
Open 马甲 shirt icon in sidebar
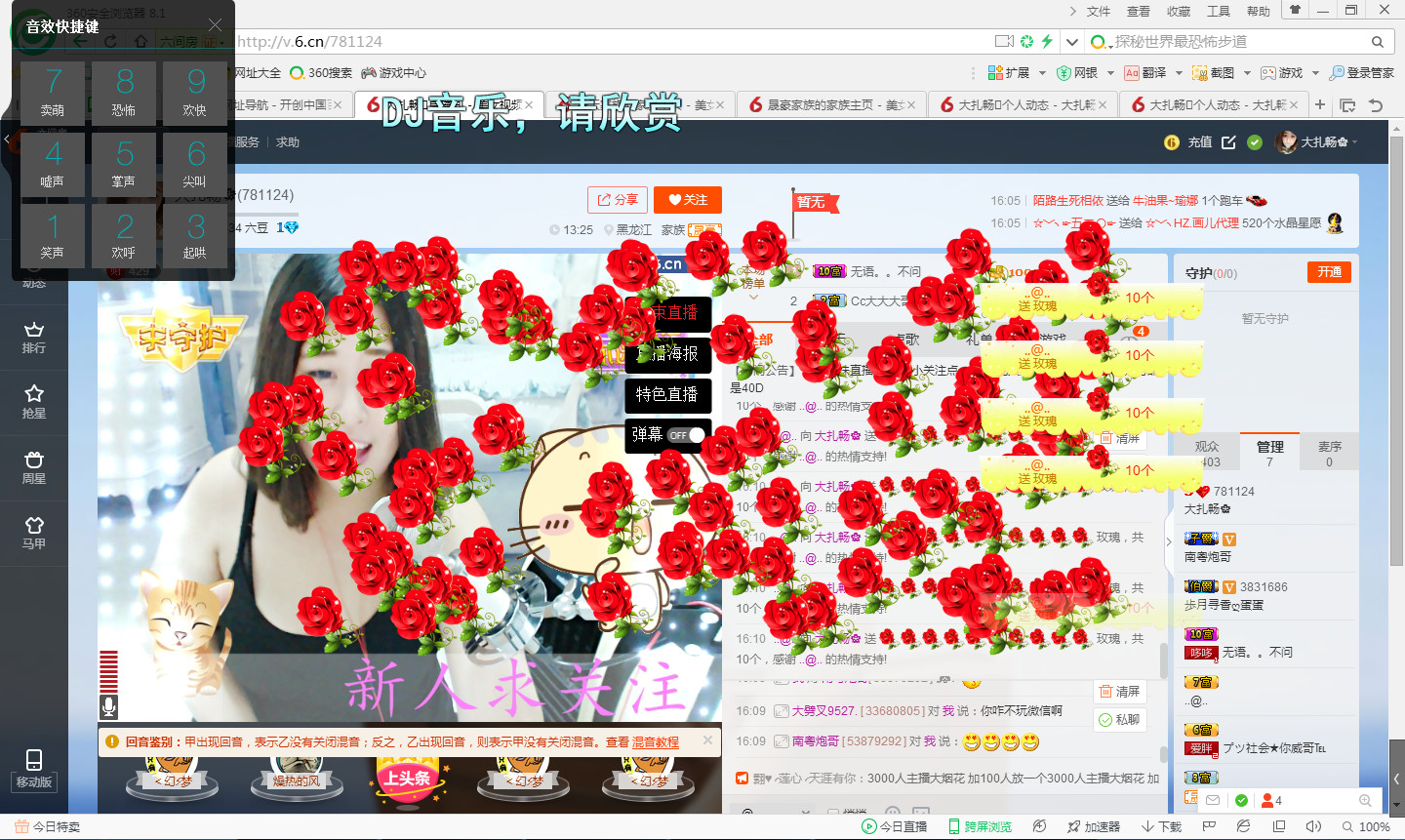point(34,533)
